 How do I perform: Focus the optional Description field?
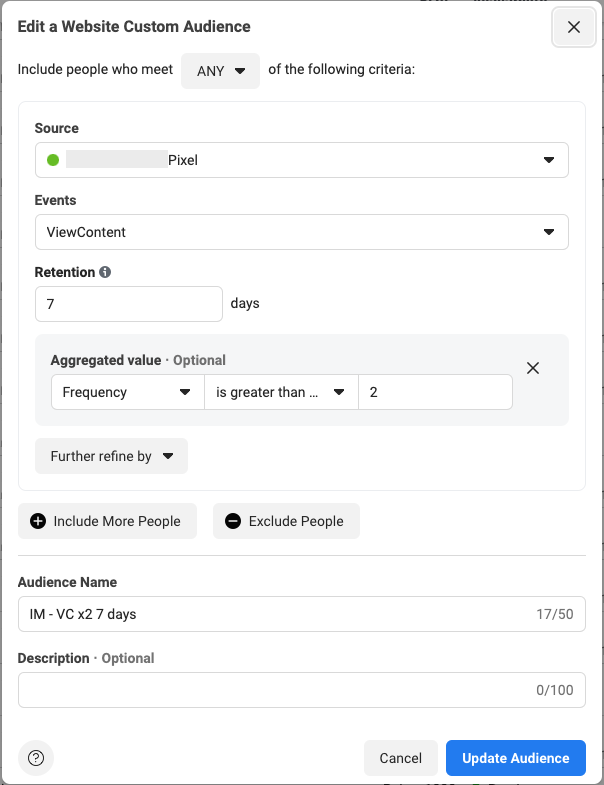[x=301, y=690]
